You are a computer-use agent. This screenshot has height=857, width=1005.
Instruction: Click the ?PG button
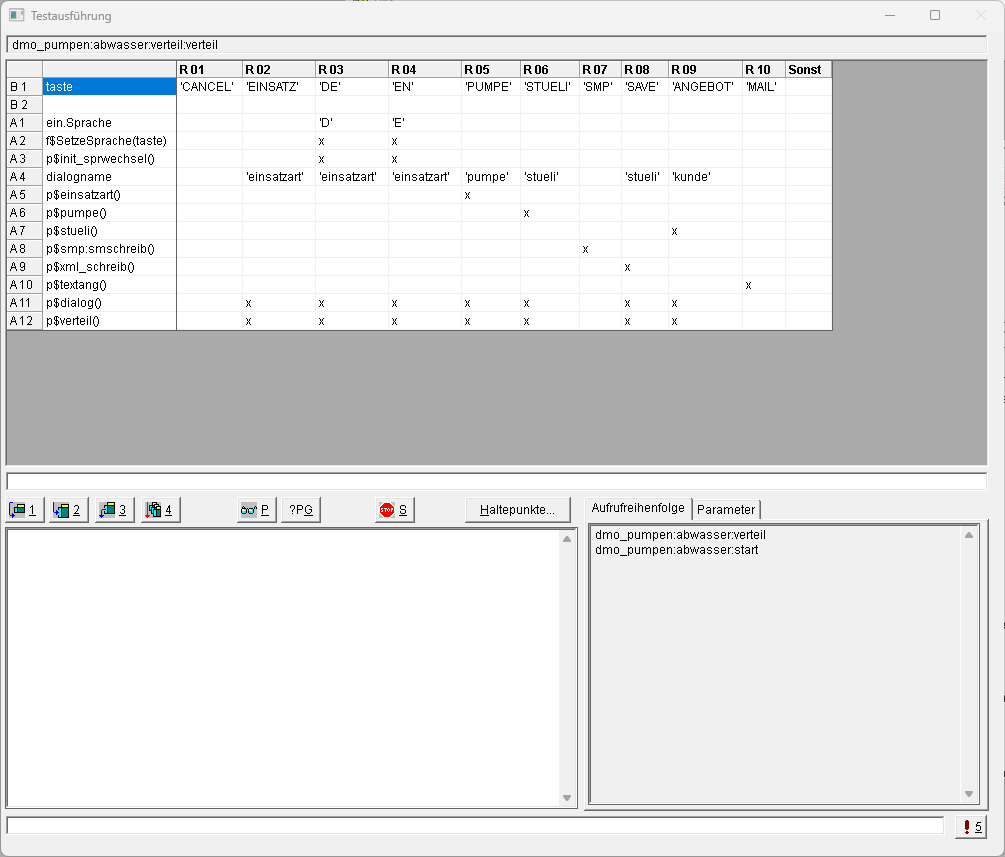click(300, 510)
